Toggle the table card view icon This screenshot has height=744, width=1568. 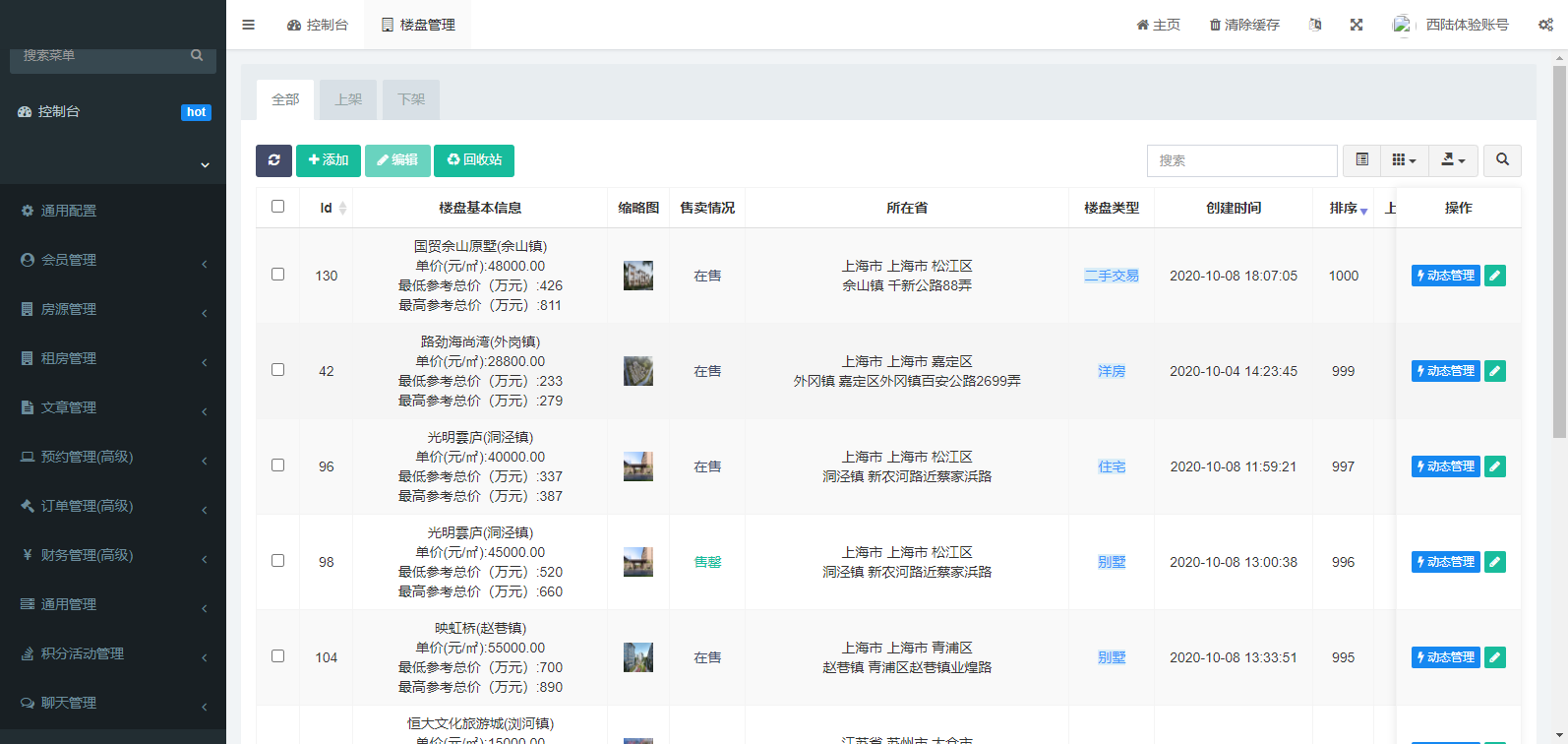point(1362,160)
